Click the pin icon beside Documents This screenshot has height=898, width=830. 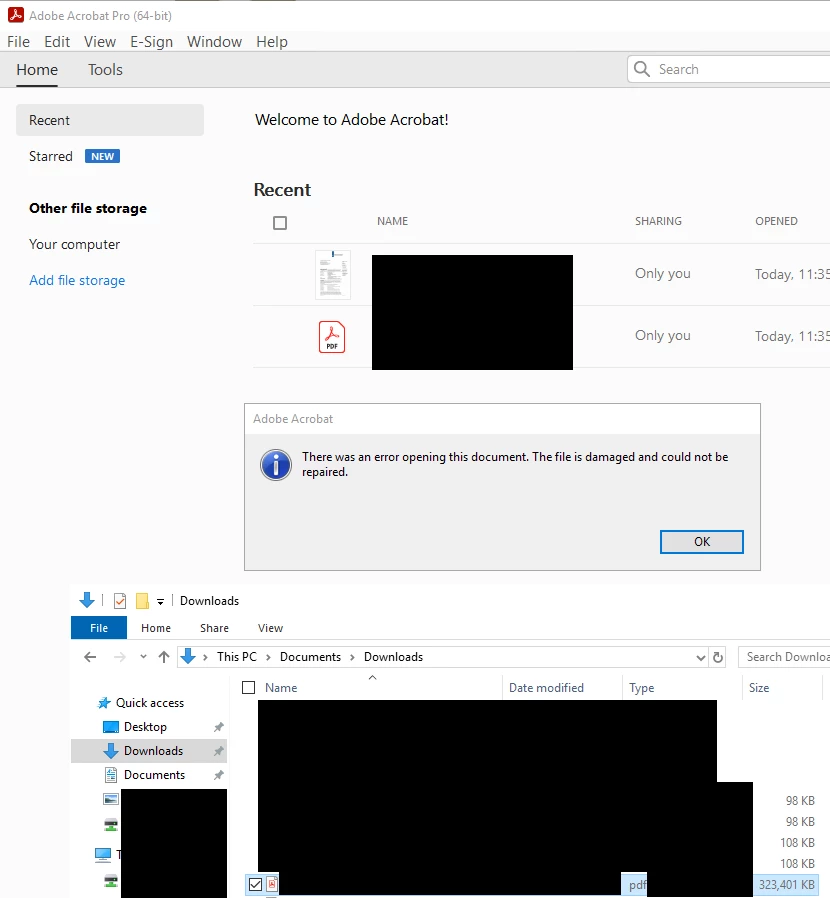pos(218,775)
